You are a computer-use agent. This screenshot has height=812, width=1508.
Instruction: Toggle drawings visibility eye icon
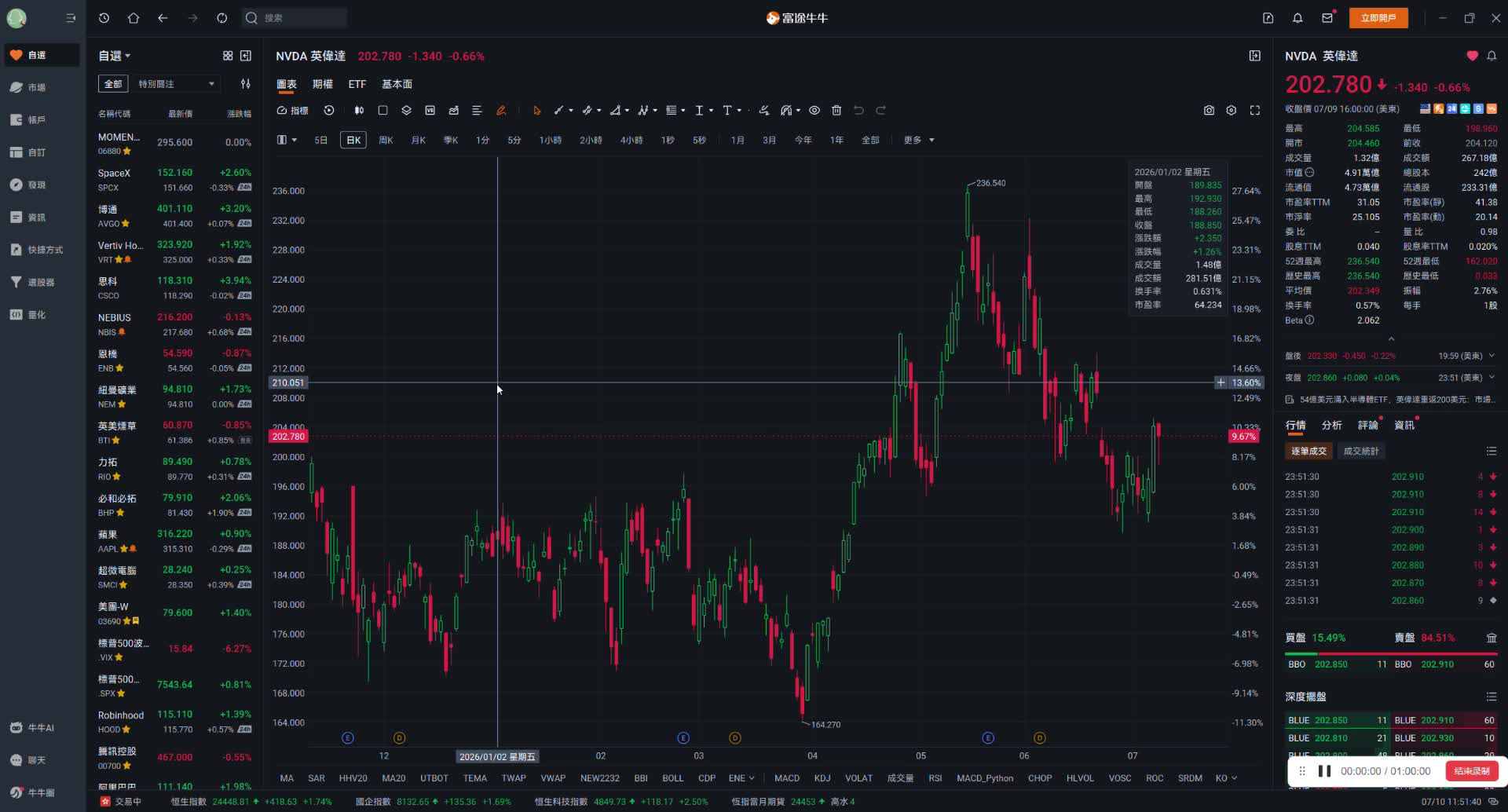(x=814, y=111)
